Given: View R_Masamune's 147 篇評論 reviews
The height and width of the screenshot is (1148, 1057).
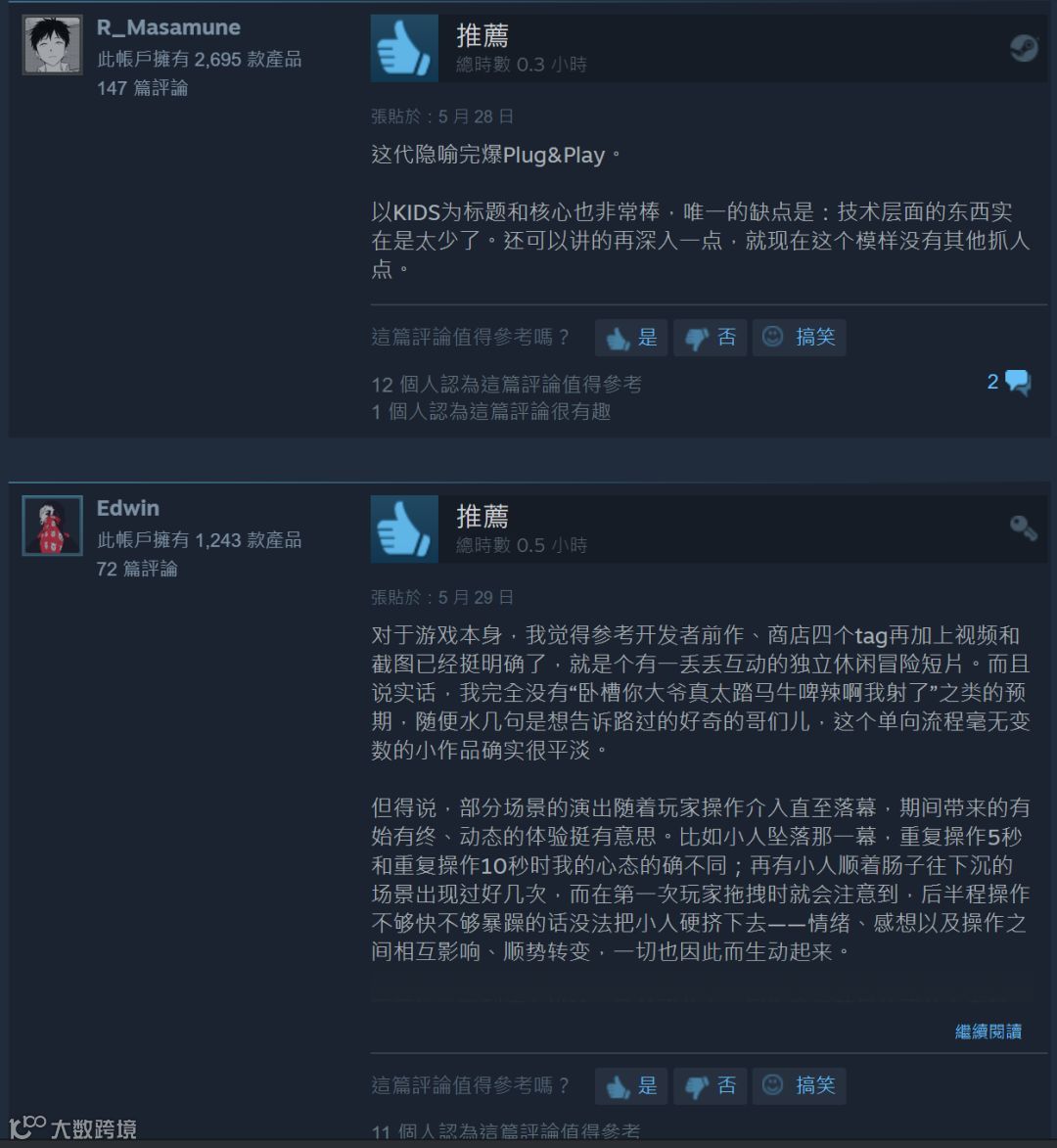Looking at the screenshot, I should pyautogui.click(x=143, y=89).
